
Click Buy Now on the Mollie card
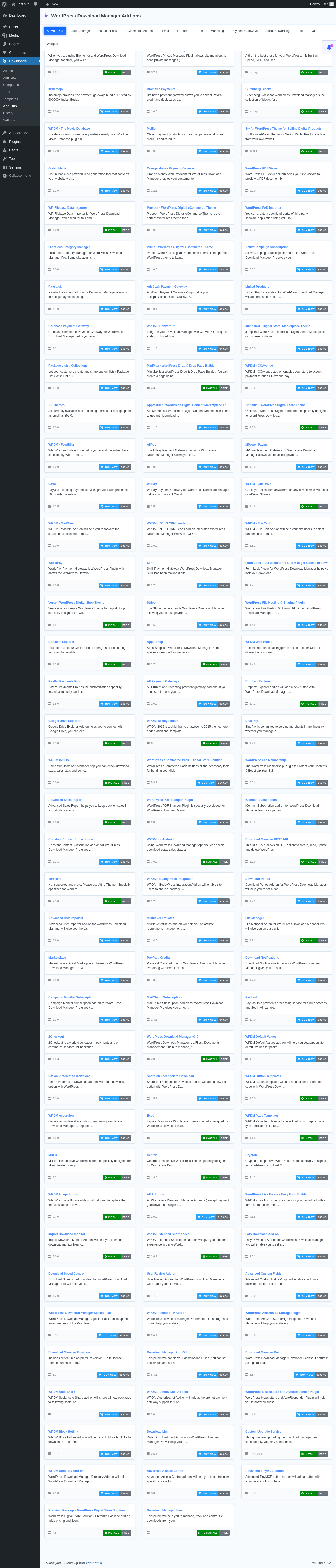coord(213,151)
